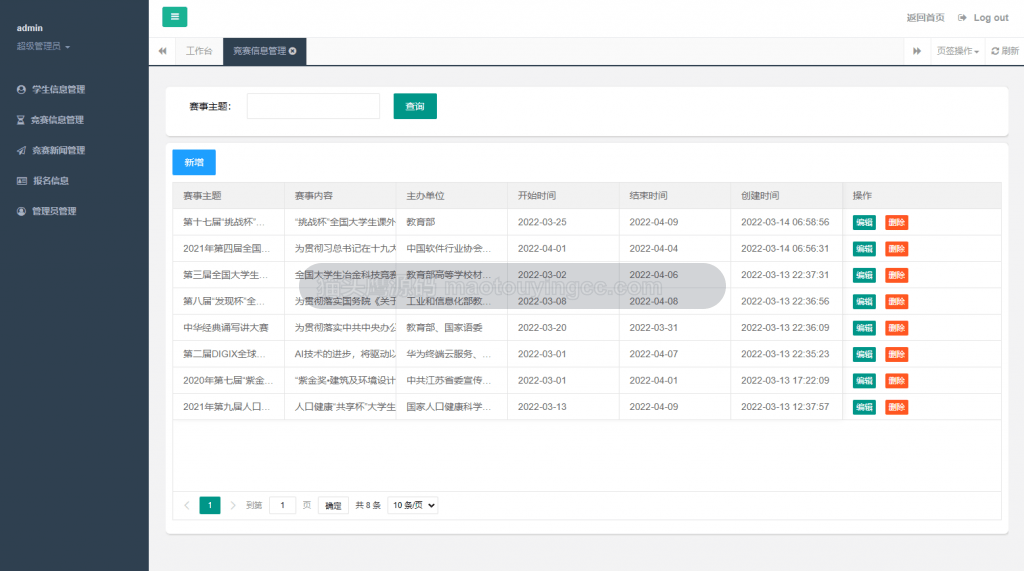The image size is (1024, 571).
Task: Open 学生信息管理 in the sidebar
Action: (x=58, y=90)
